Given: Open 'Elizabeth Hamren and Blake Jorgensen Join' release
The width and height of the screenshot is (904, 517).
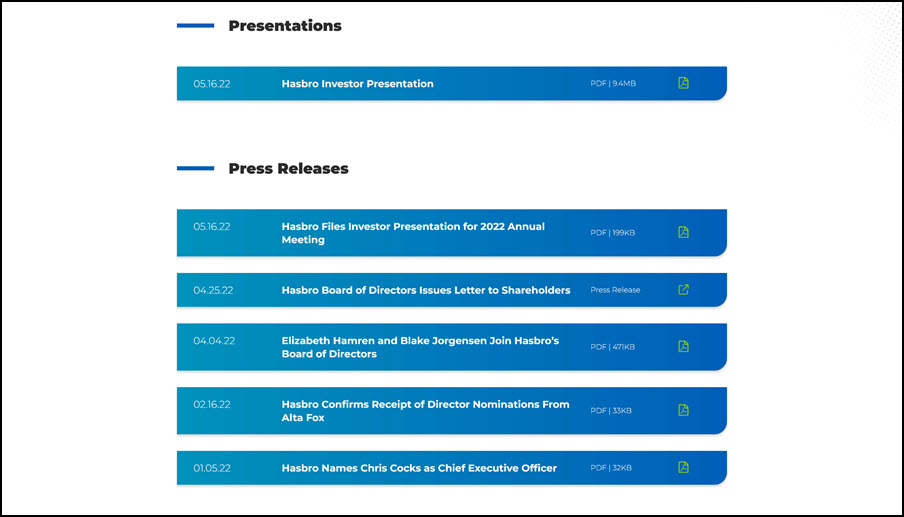Looking at the screenshot, I should pyautogui.click(x=420, y=347).
